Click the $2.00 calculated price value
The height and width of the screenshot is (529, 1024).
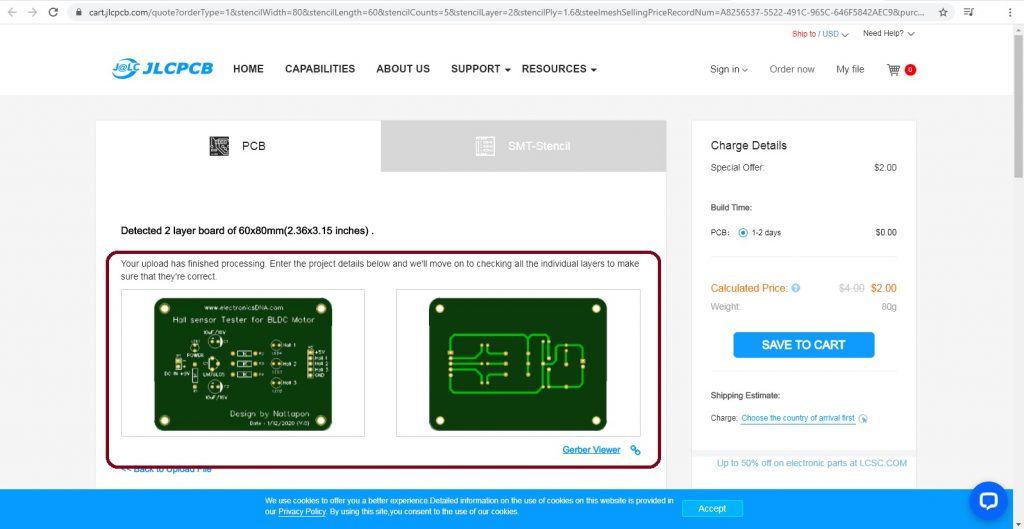(x=884, y=288)
